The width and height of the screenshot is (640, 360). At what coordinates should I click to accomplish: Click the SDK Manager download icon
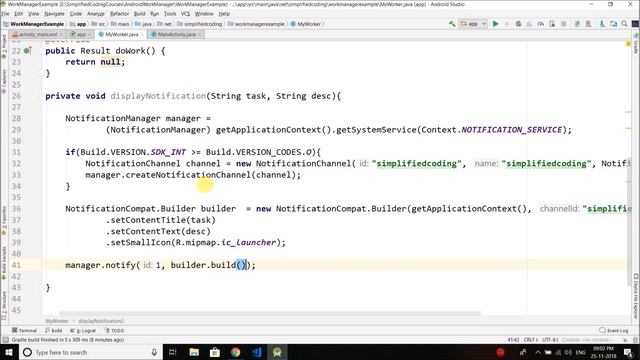coord(602,24)
